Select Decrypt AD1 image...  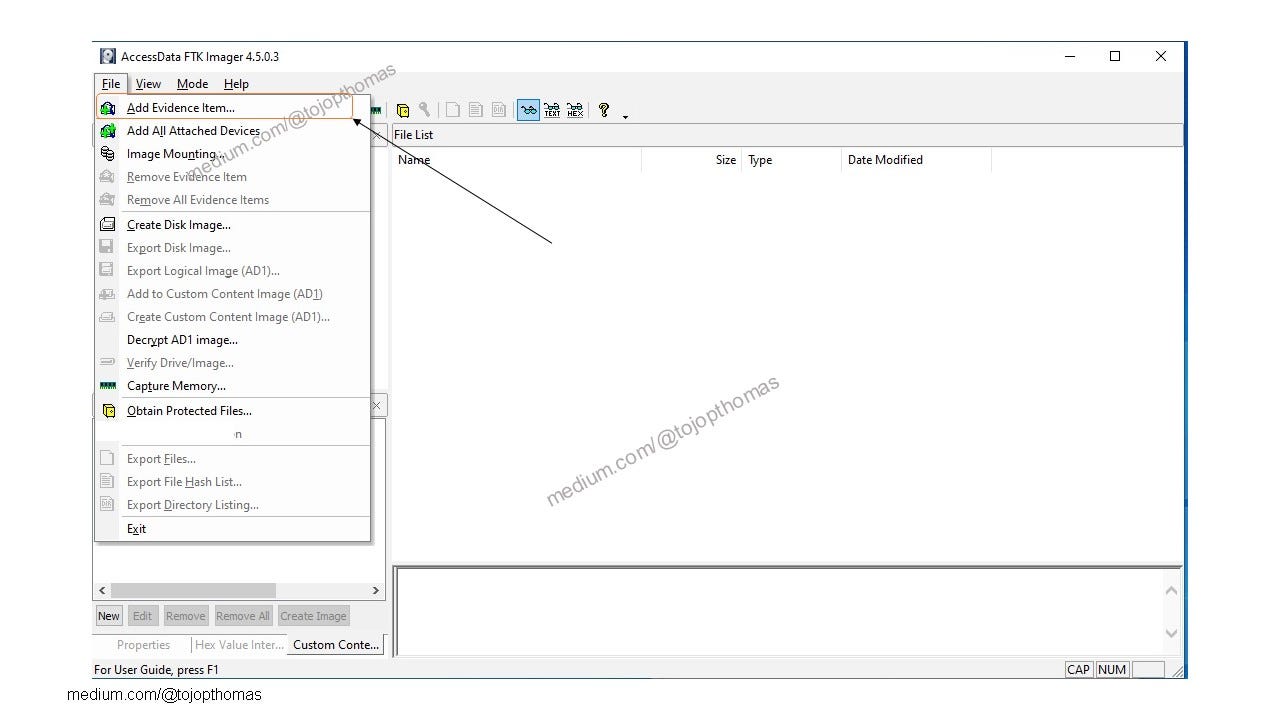tap(232, 340)
